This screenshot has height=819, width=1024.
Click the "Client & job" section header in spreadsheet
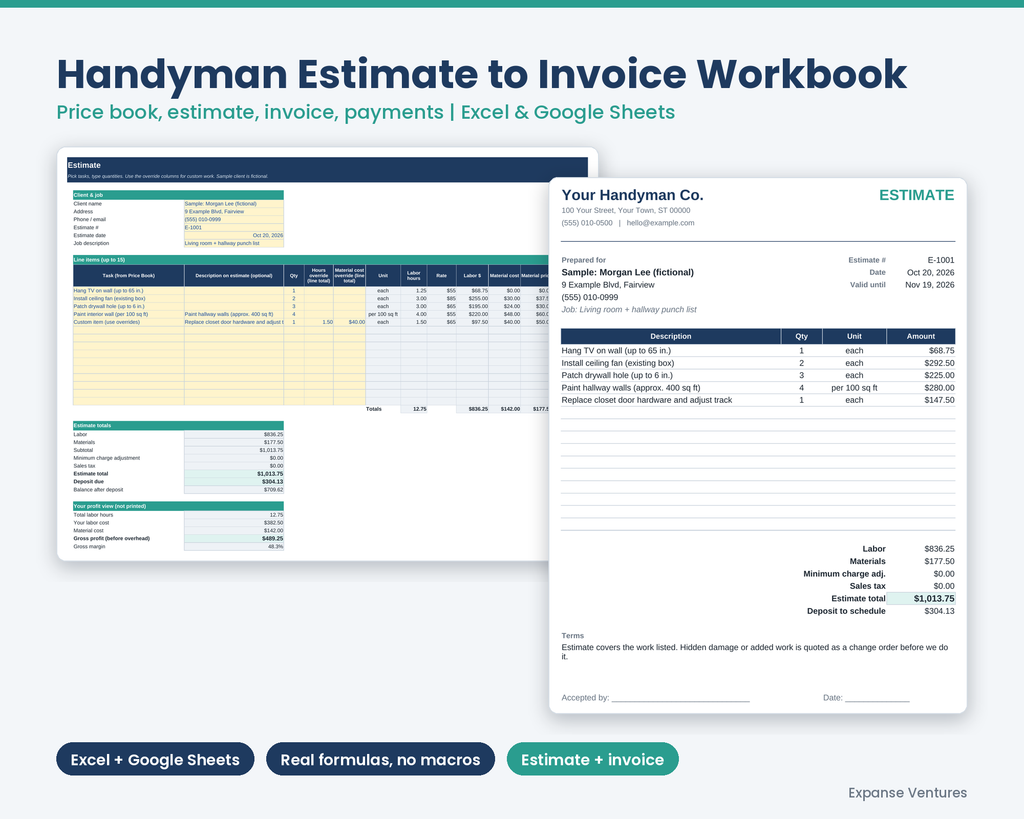(x=178, y=195)
